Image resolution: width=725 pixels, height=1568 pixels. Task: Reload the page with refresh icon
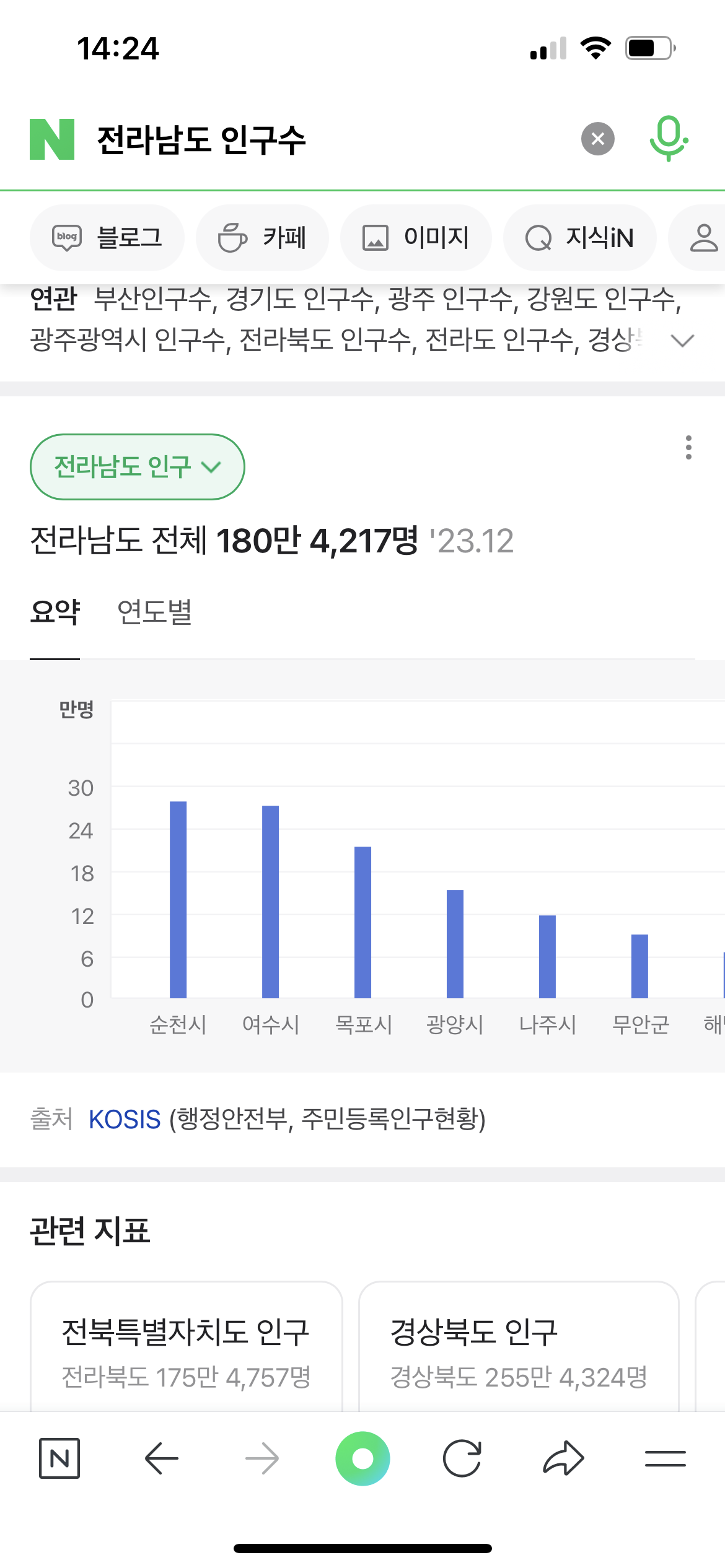coord(462,1458)
